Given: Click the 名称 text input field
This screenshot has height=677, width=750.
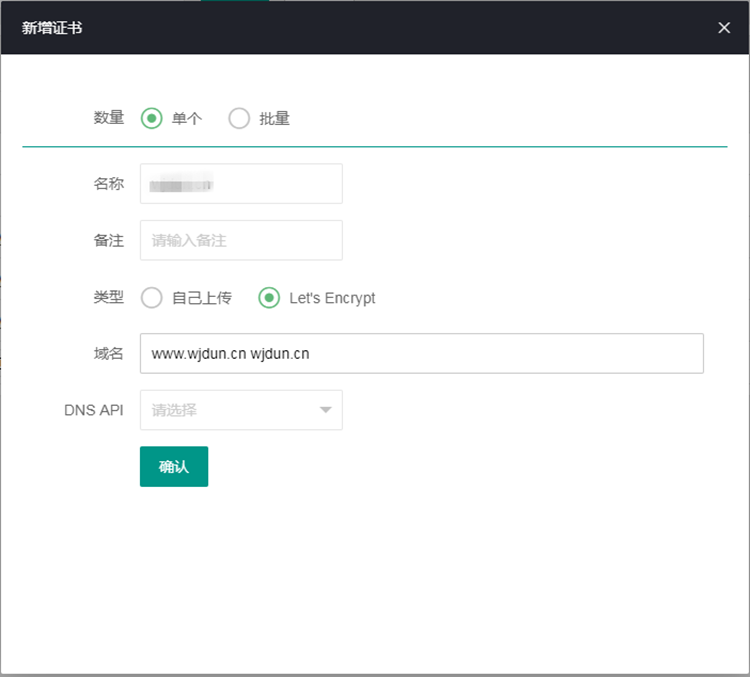Looking at the screenshot, I should (241, 184).
